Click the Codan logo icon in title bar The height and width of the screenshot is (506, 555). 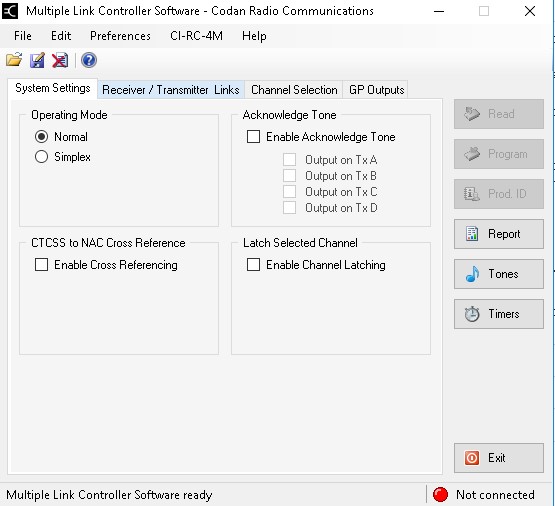pyautogui.click(x=10, y=11)
